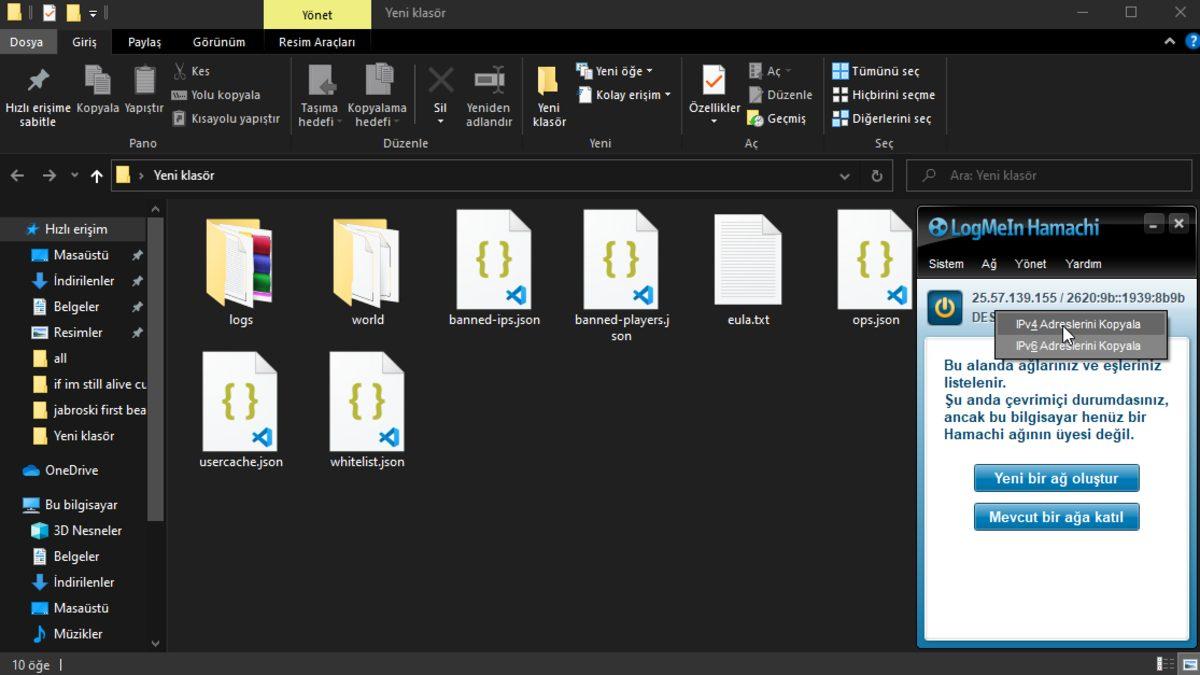Expand the address bar history dropdown
Image resolution: width=1200 pixels, height=675 pixels.
pyautogui.click(x=845, y=176)
